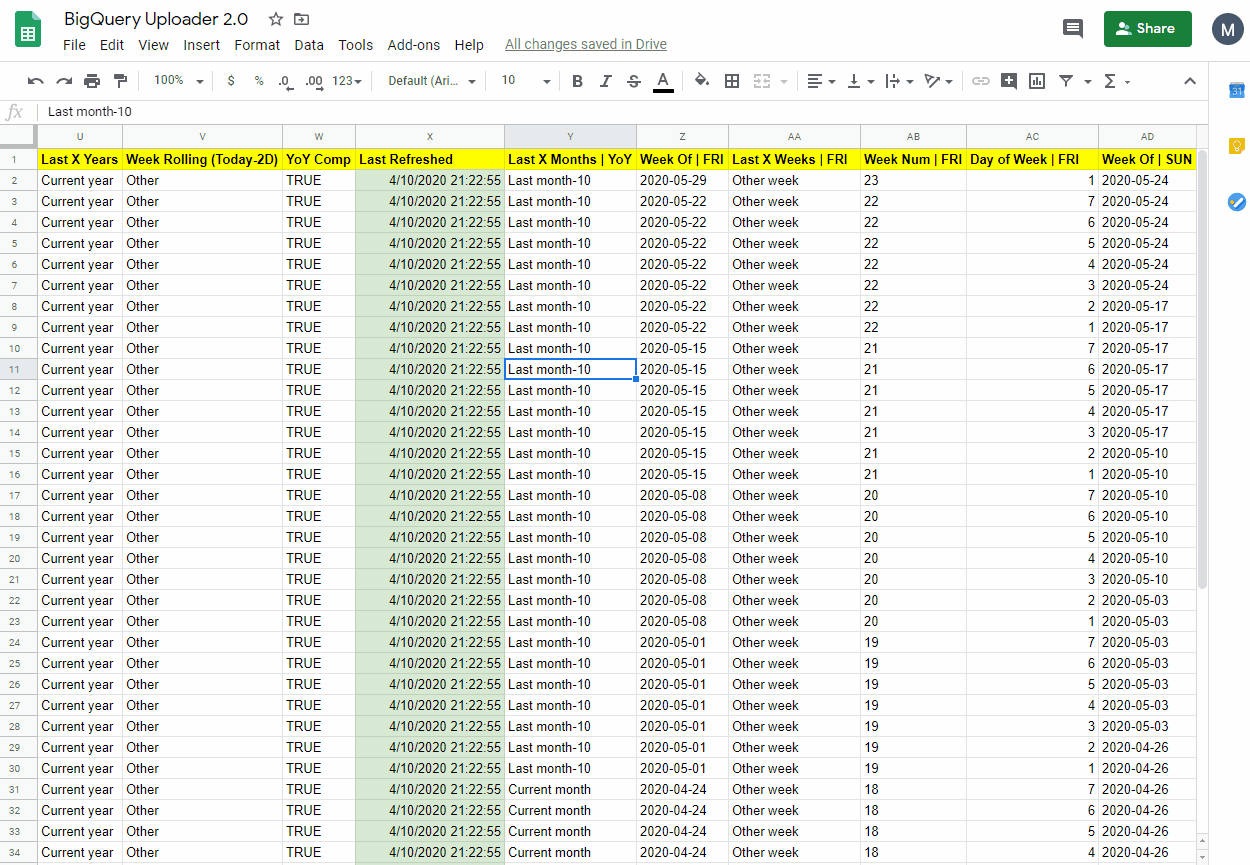Insert a comment from the toolbar

pos(1009,81)
